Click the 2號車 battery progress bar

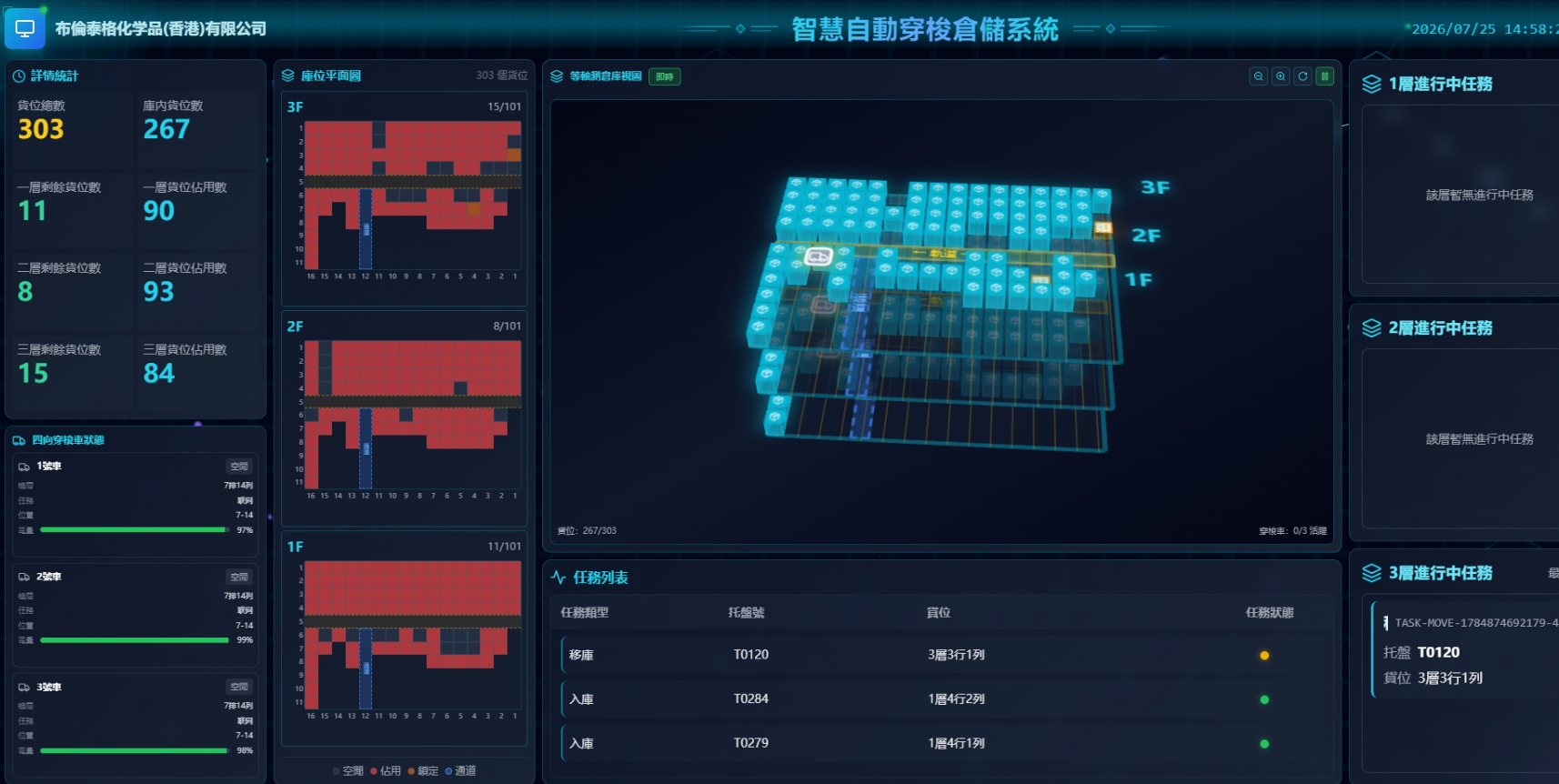[x=135, y=640]
